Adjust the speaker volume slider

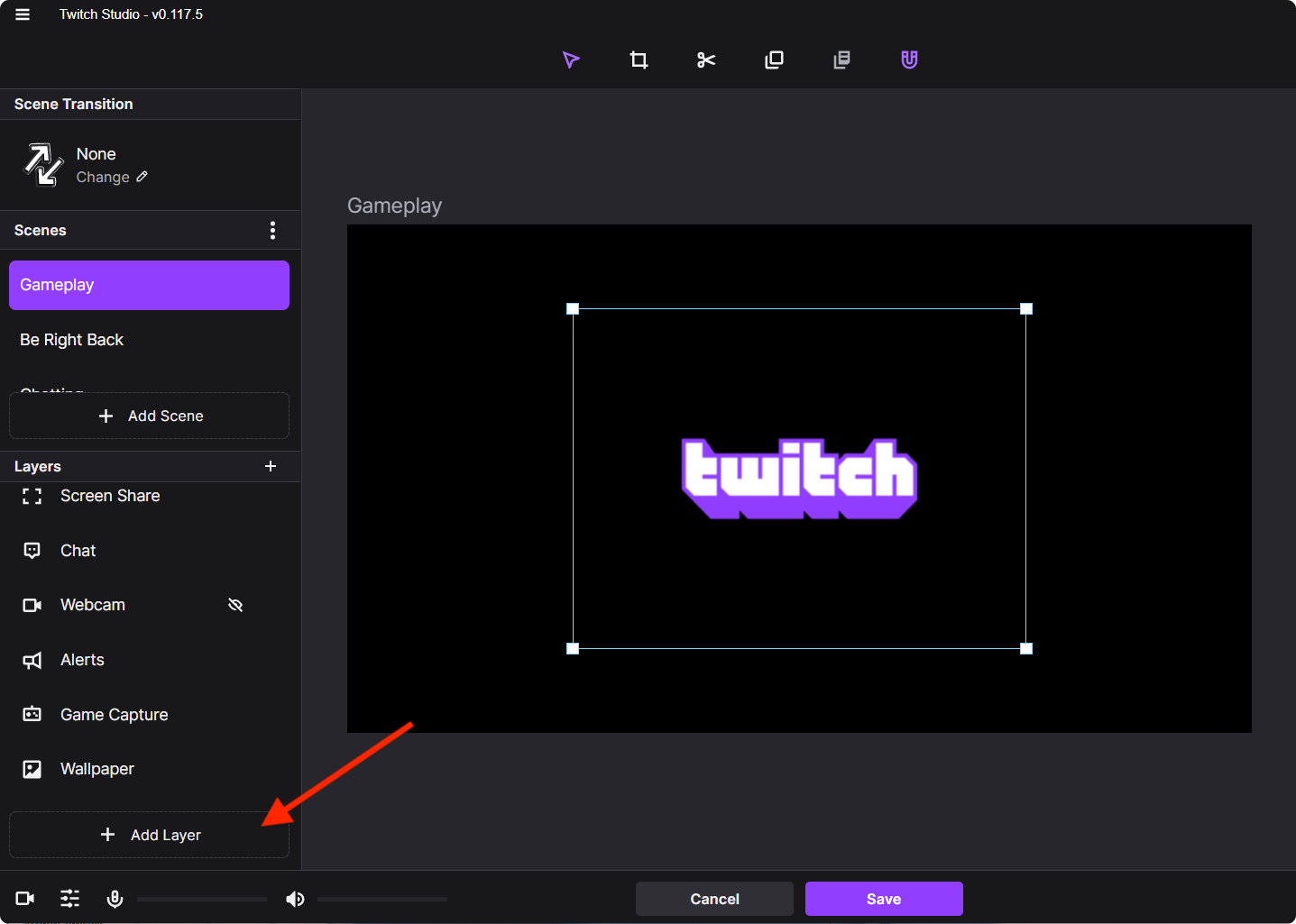coord(382,899)
